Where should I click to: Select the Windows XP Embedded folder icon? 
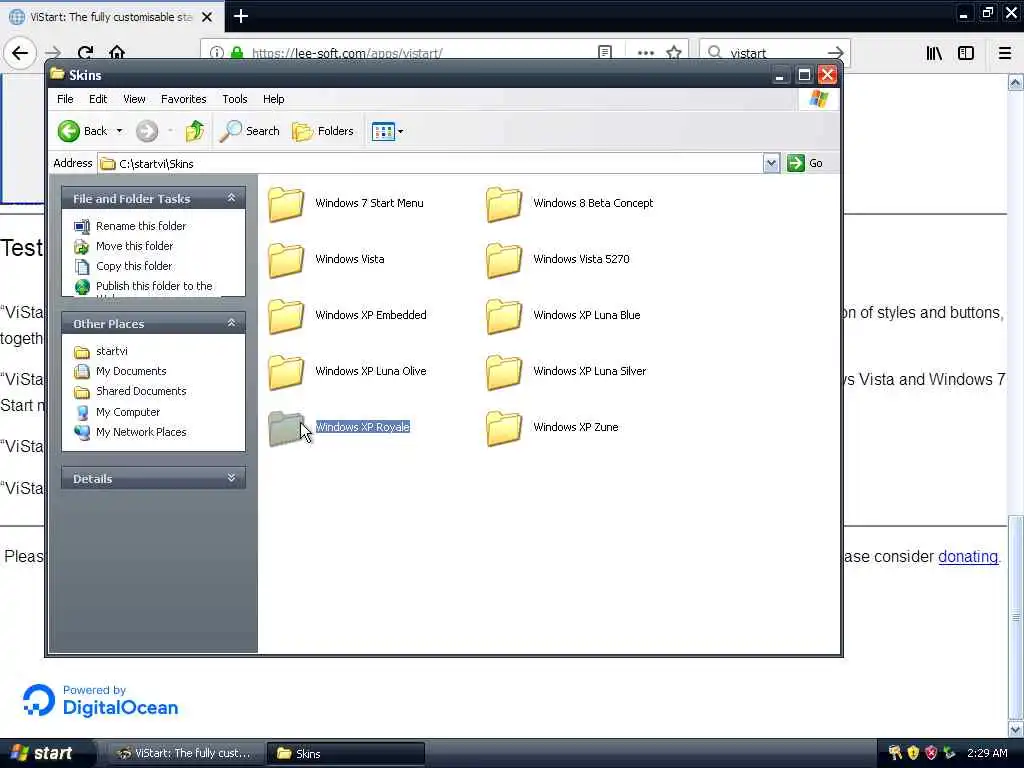click(x=286, y=316)
